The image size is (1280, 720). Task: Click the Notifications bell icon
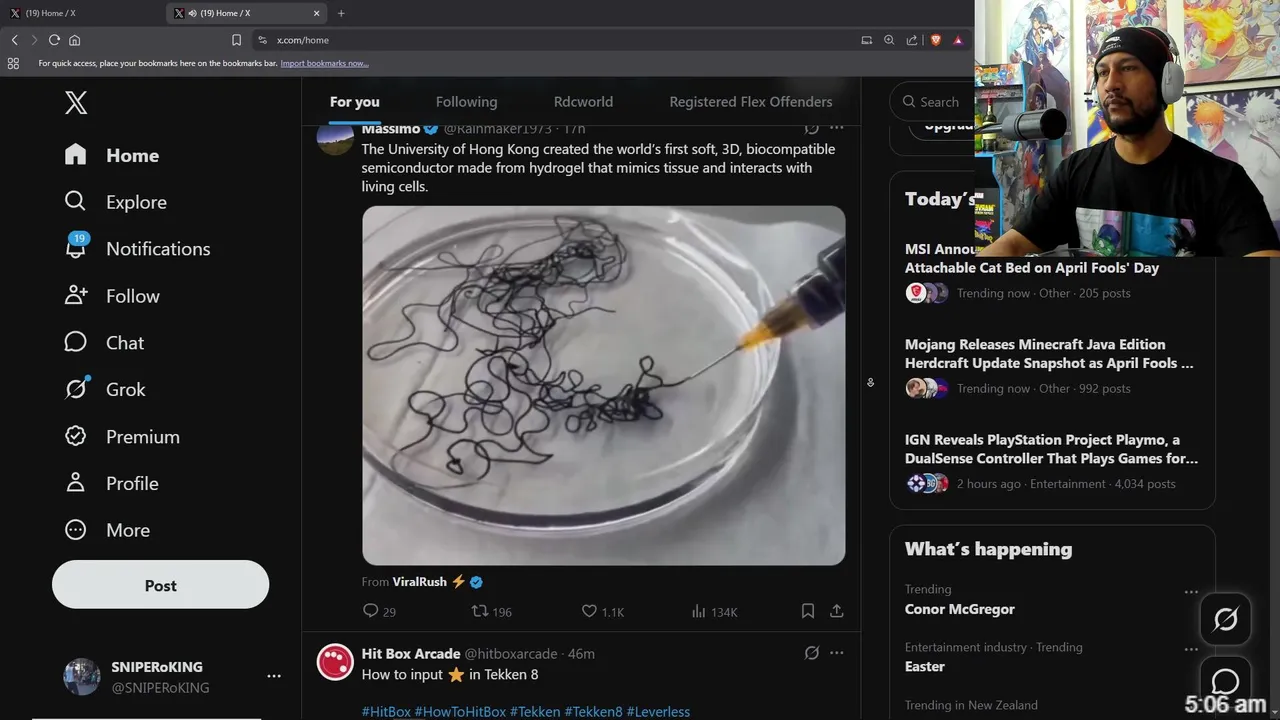click(76, 248)
